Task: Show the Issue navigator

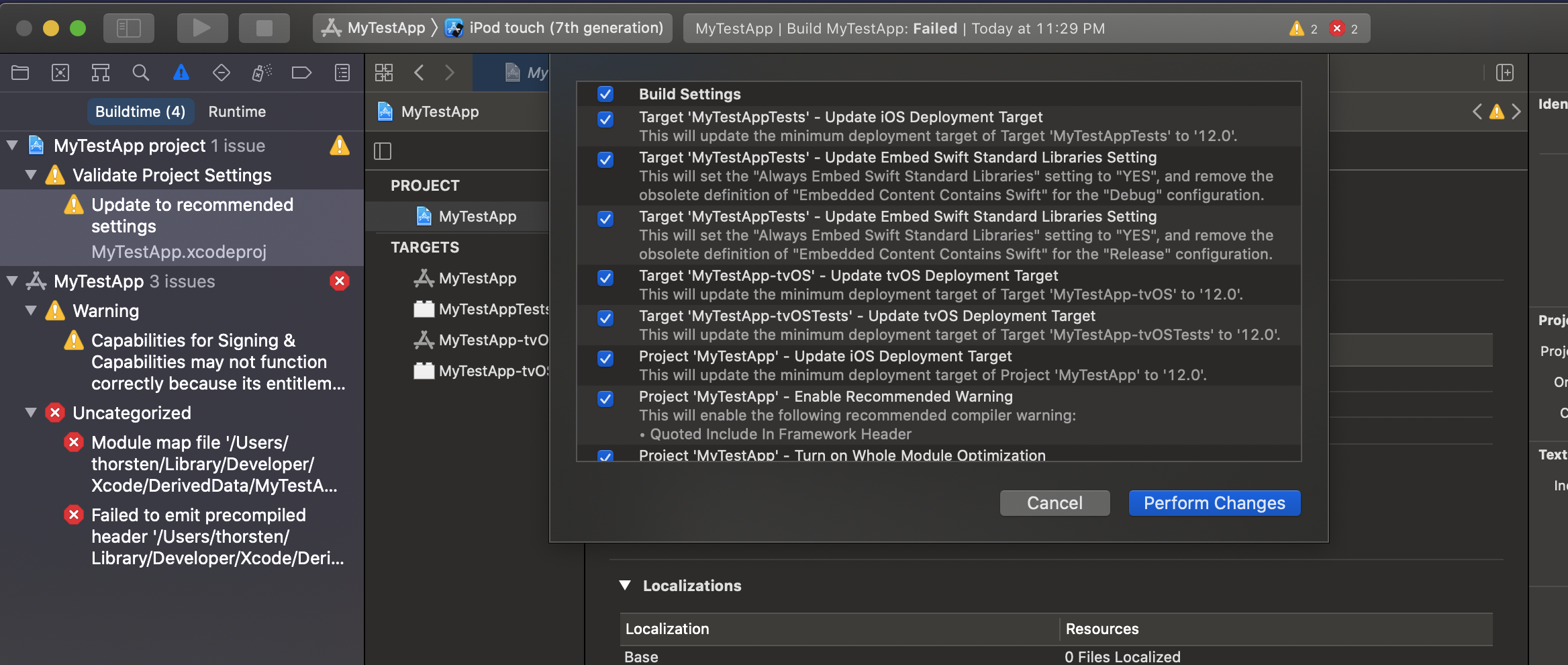Action: pos(181,73)
